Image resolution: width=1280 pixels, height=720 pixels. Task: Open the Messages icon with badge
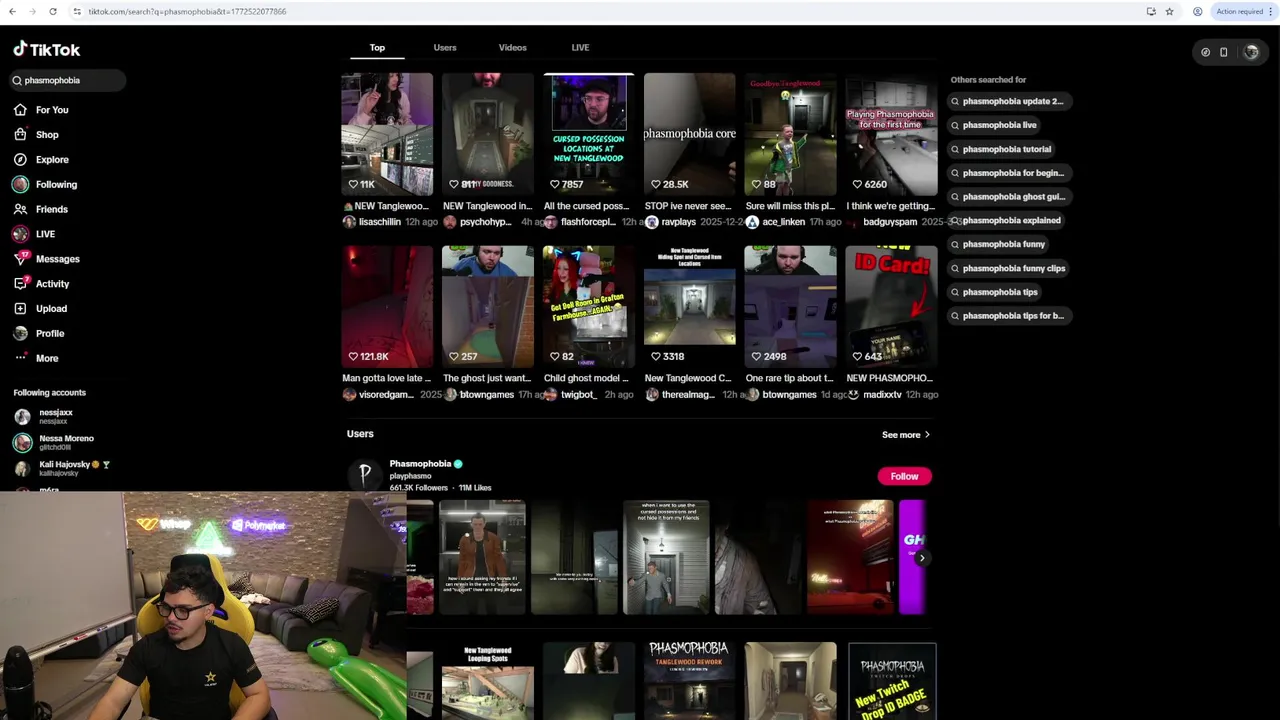[x=21, y=258]
